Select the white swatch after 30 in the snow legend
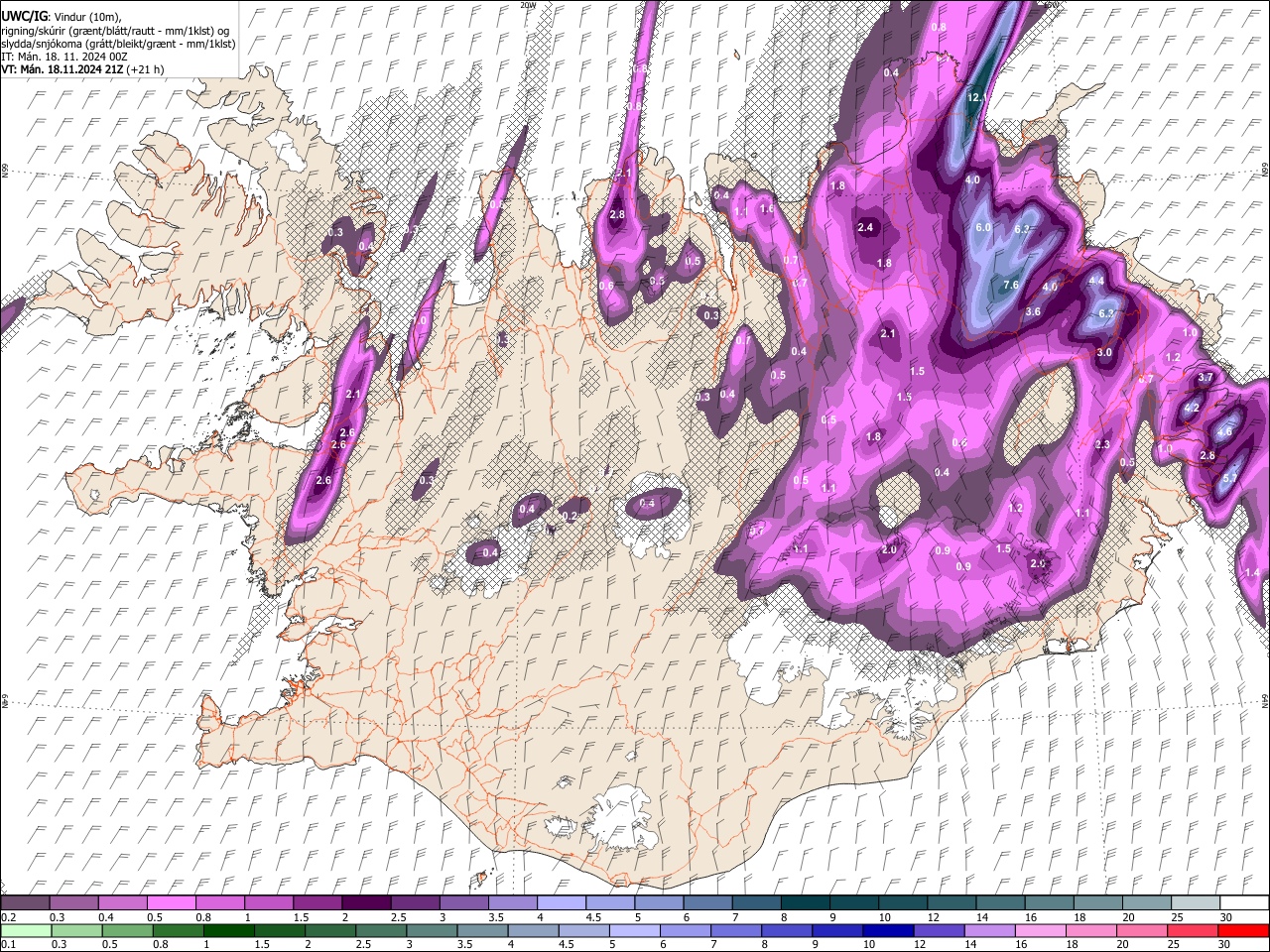Image resolution: width=1270 pixels, height=952 pixels. pyautogui.click(x=1243, y=903)
